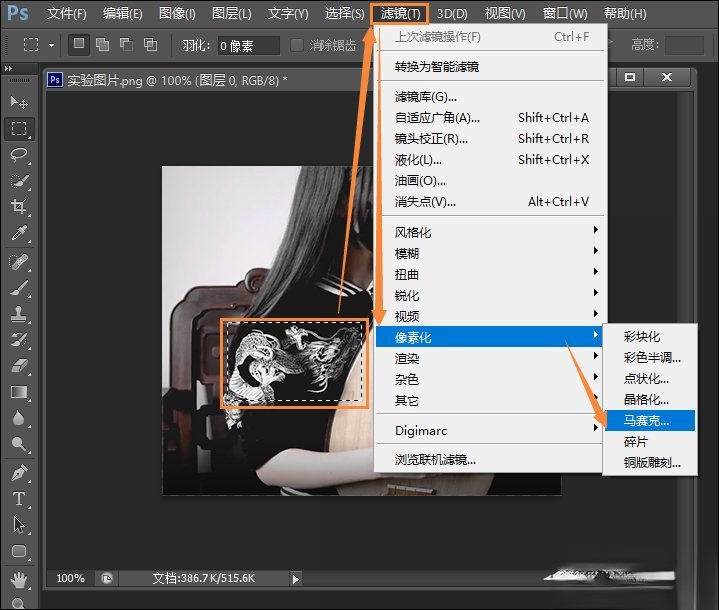Screen dimensions: 719x610
Task: Select the Dodge tool
Action: click(19, 444)
